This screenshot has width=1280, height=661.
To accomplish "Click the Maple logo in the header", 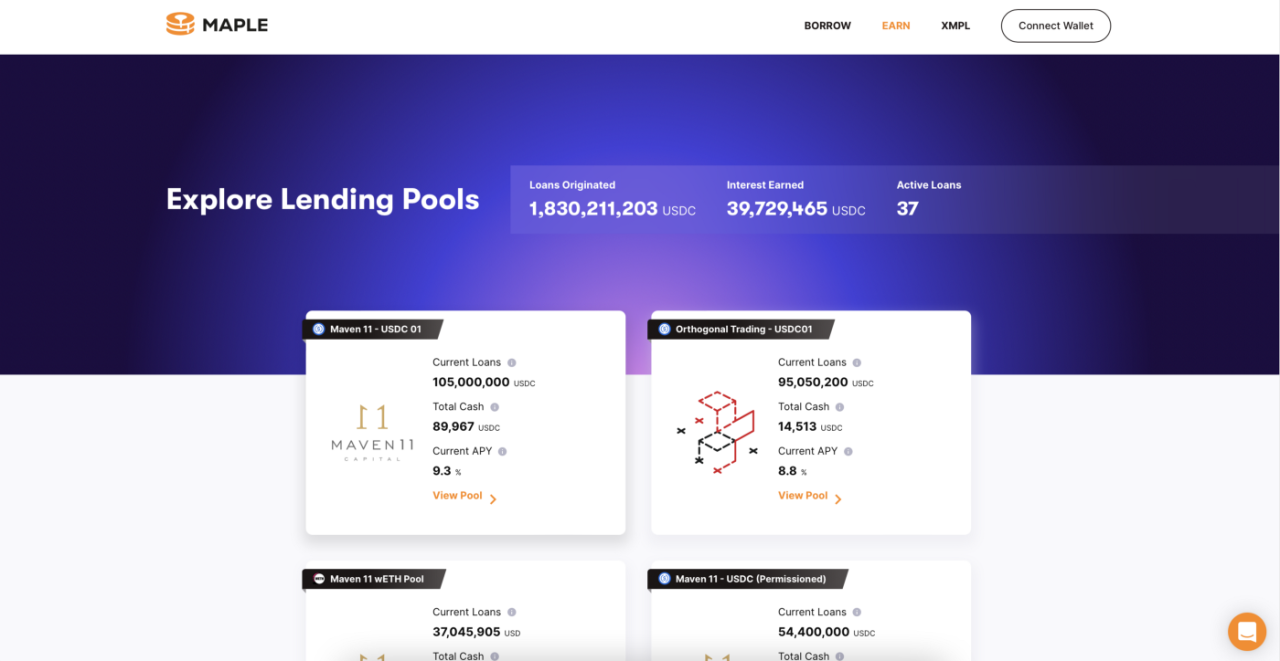I will click(x=217, y=25).
